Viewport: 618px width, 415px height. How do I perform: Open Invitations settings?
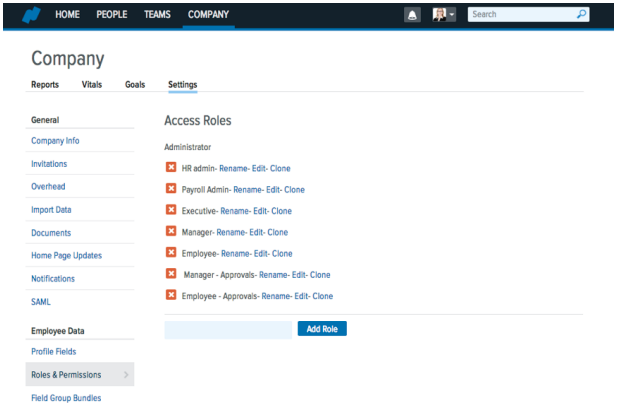[x=49, y=164]
